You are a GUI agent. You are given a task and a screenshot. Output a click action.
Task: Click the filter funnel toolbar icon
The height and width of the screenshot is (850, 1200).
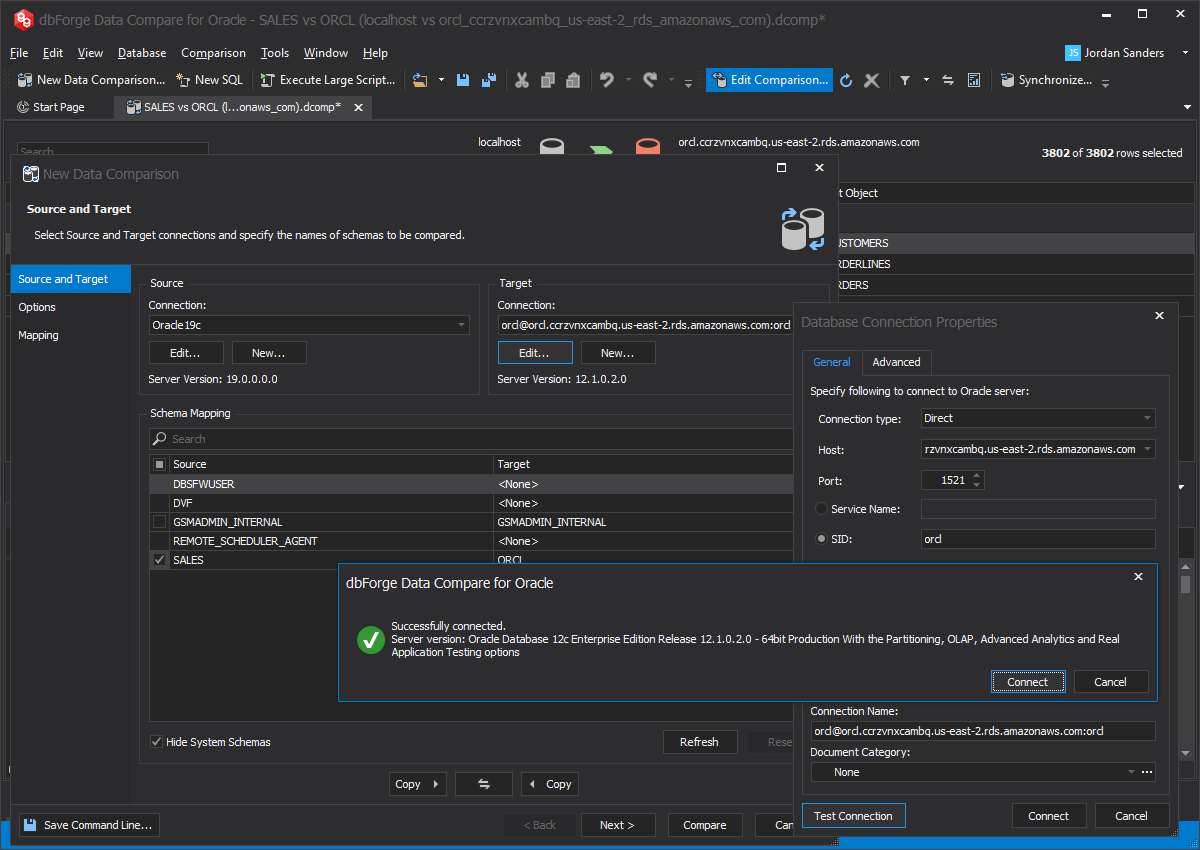click(x=905, y=80)
